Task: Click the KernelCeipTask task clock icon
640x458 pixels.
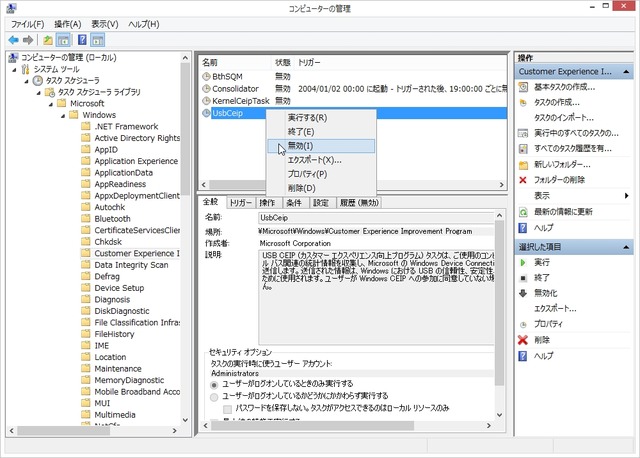Action: [x=207, y=100]
